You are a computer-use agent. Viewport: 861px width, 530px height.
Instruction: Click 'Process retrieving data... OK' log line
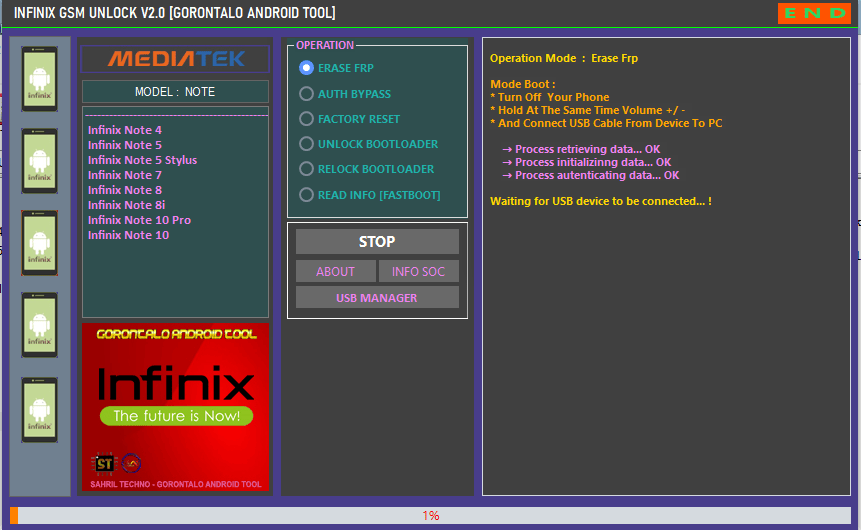[581, 149]
